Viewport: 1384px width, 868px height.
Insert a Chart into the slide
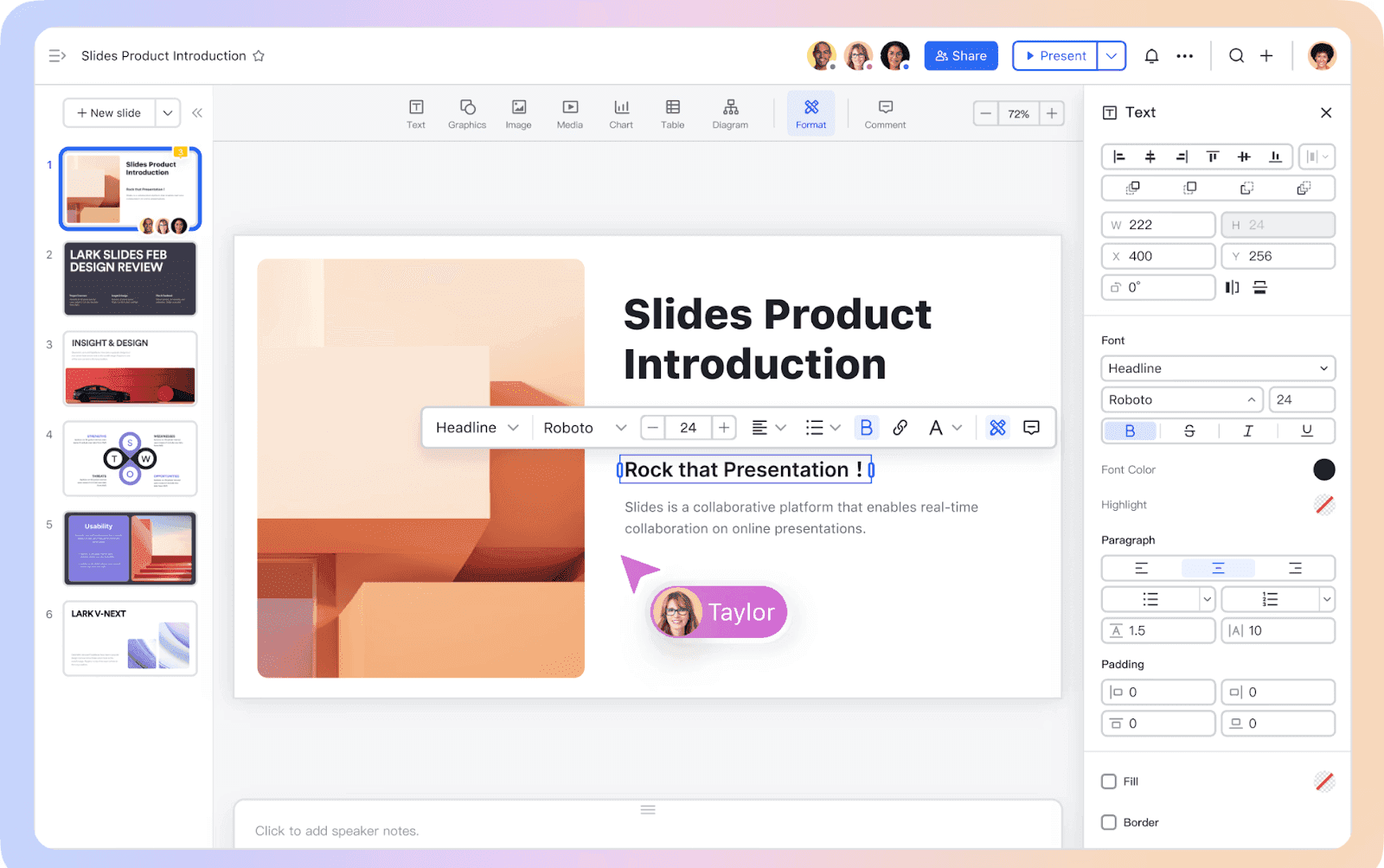[621, 113]
